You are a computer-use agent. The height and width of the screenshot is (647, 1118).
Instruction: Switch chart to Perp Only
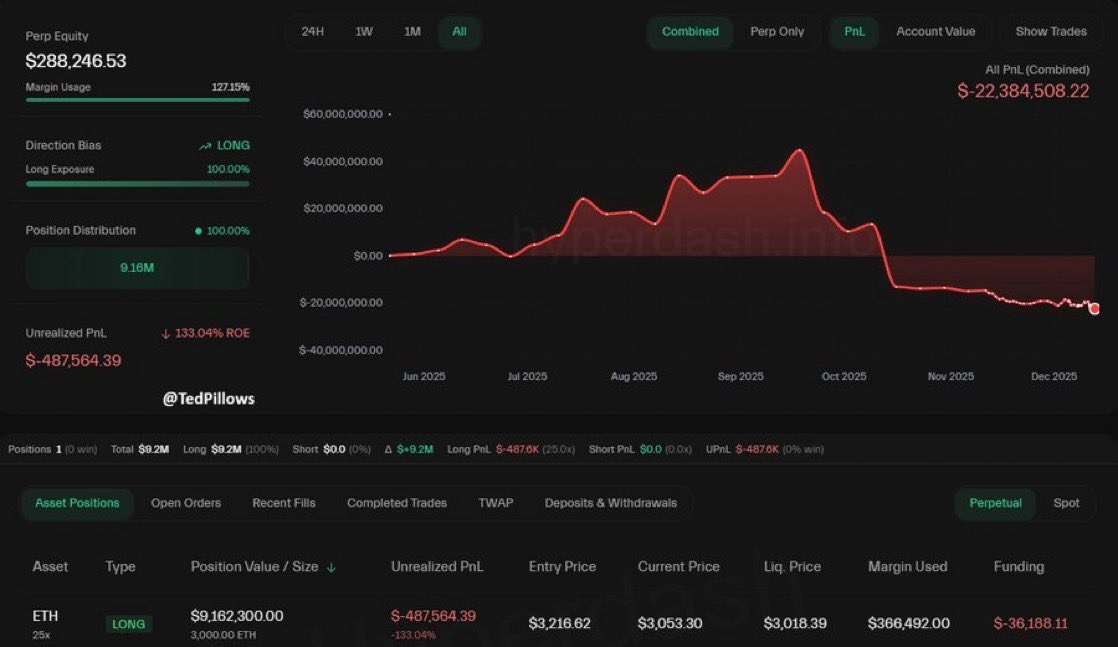(x=776, y=31)
